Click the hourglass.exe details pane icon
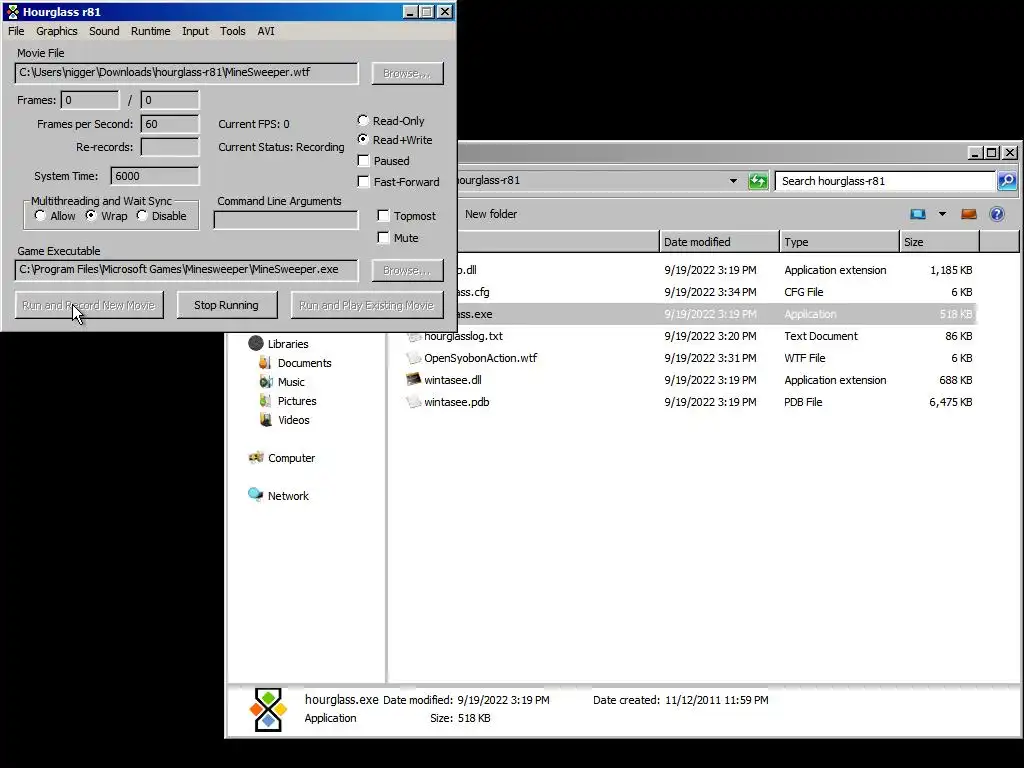This screenshot has height=768, width=1024. (x=268, y=709)
